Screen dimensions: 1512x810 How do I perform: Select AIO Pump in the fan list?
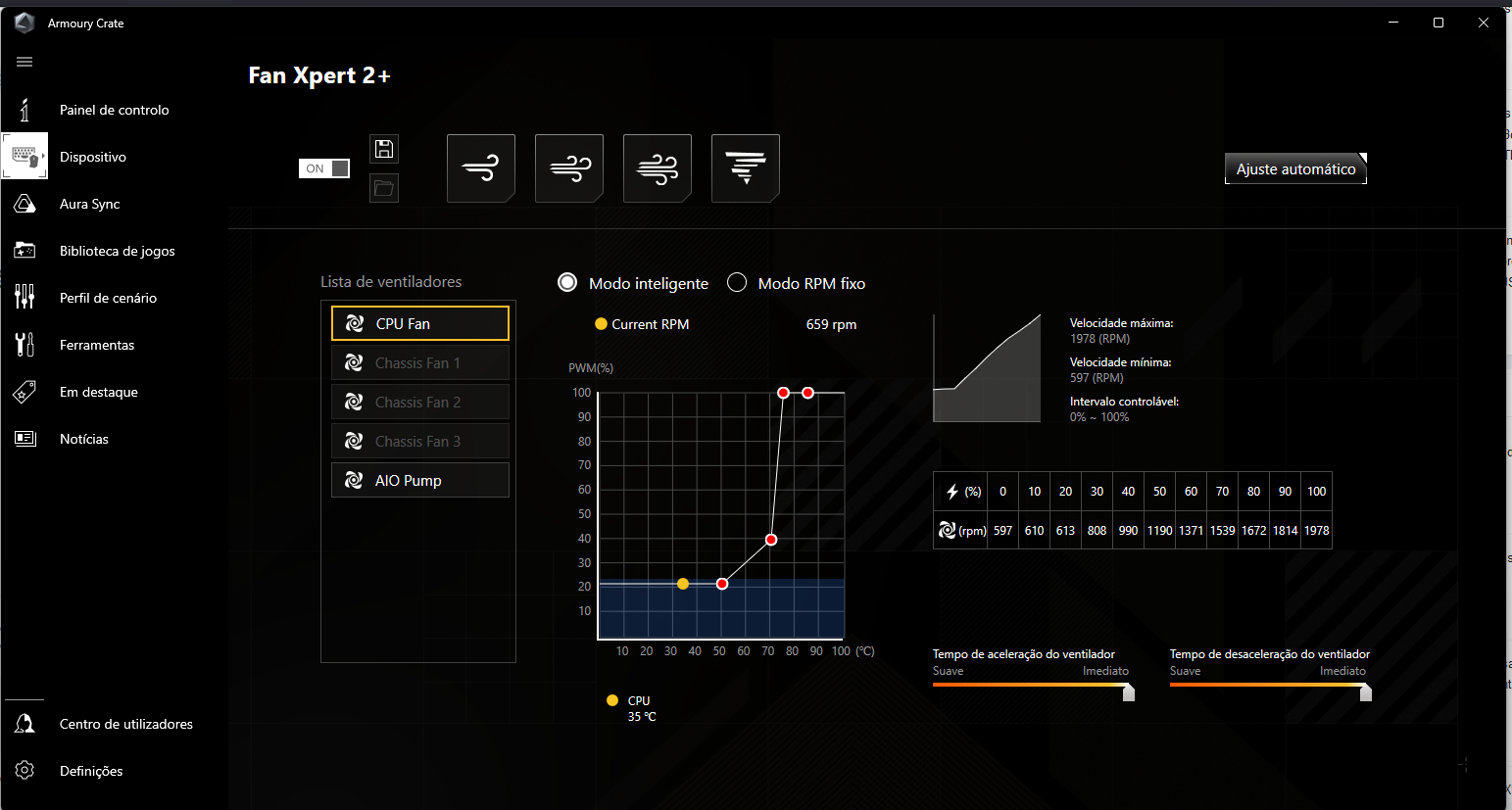tap(420, 480)
